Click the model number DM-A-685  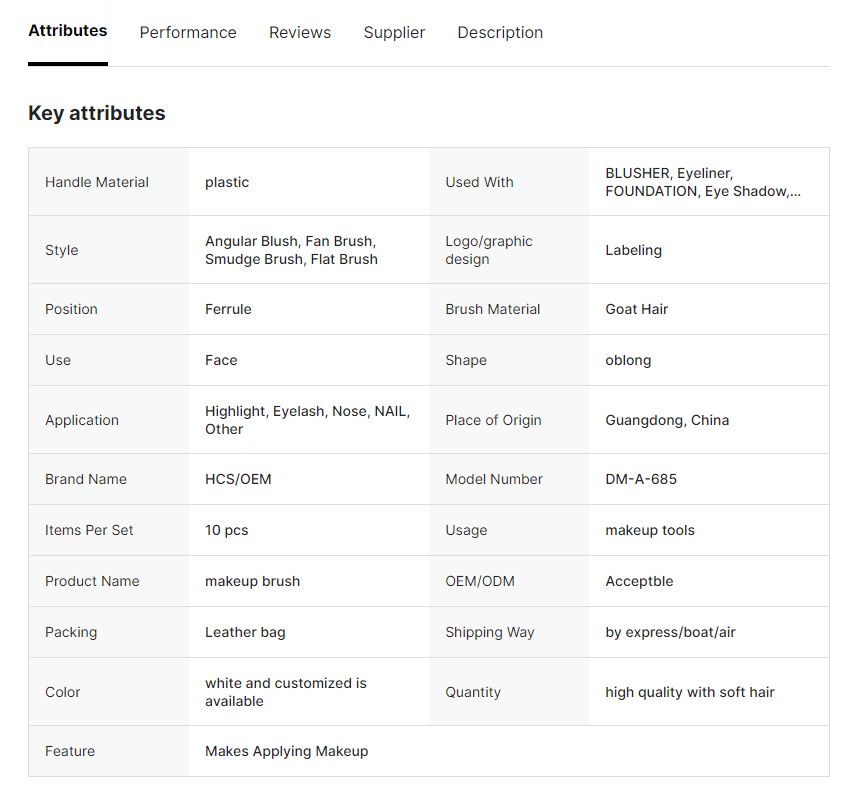[x=640, y=479]
